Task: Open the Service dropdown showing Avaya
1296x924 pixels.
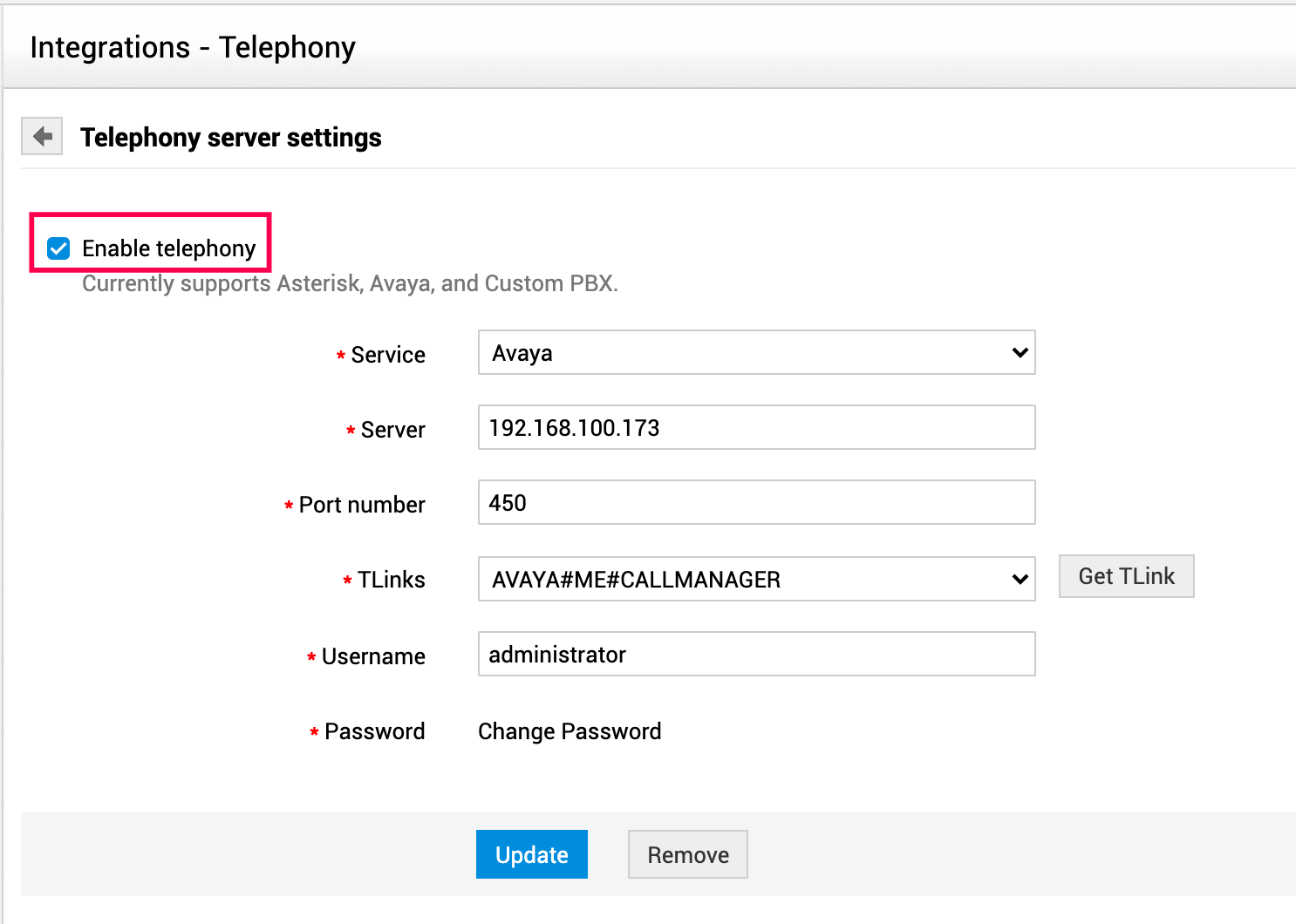Action: tap(756, 353)
